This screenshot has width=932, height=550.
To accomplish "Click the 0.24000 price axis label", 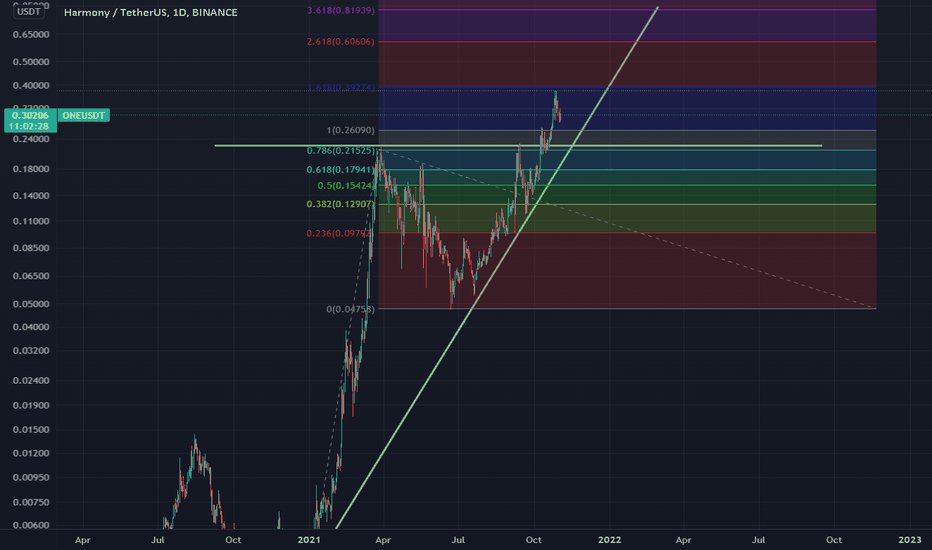I will 31,139.
